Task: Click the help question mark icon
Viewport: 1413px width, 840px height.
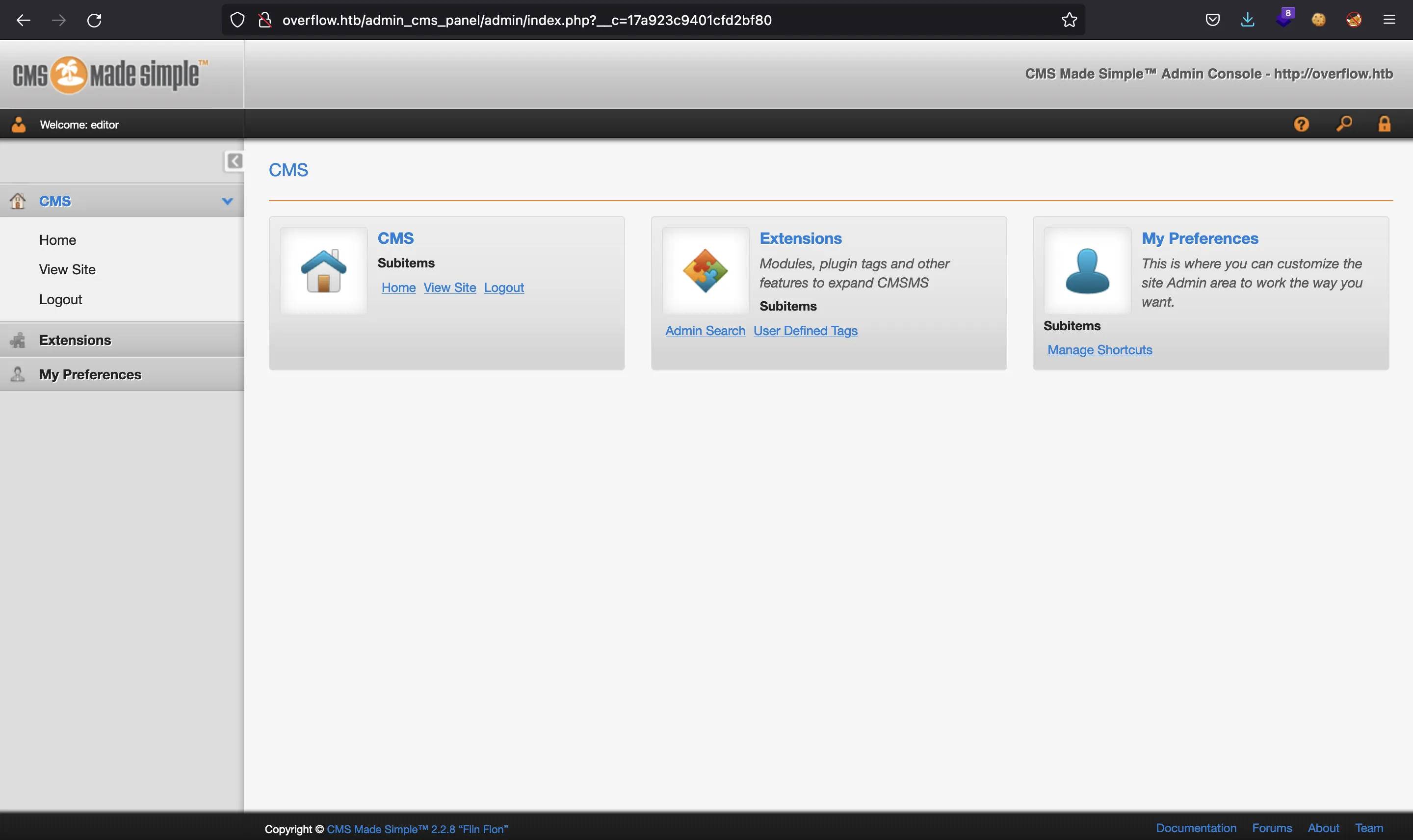Action: tap(1301, 123)
